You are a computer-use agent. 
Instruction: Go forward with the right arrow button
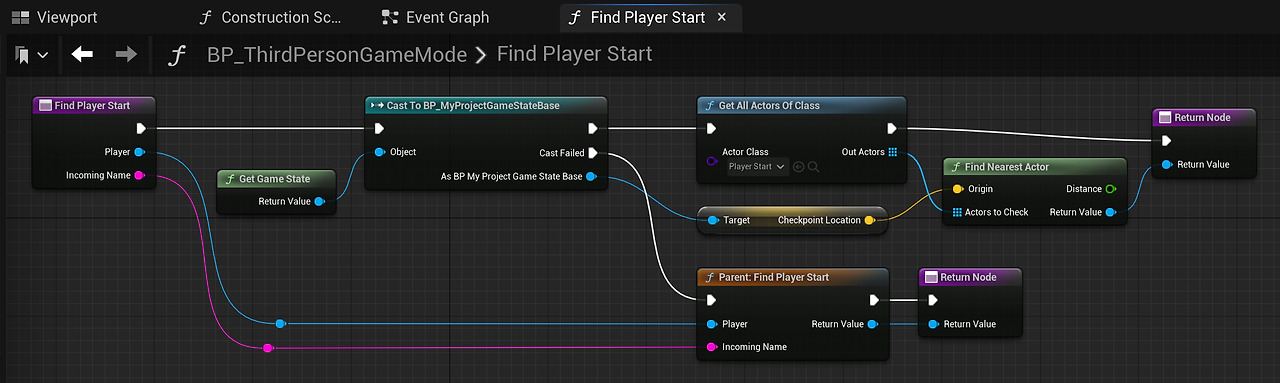126,55
